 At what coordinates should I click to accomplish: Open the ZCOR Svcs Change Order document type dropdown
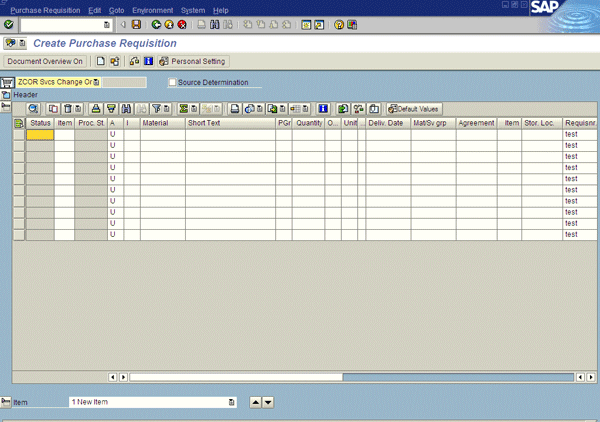coord(97,82)
